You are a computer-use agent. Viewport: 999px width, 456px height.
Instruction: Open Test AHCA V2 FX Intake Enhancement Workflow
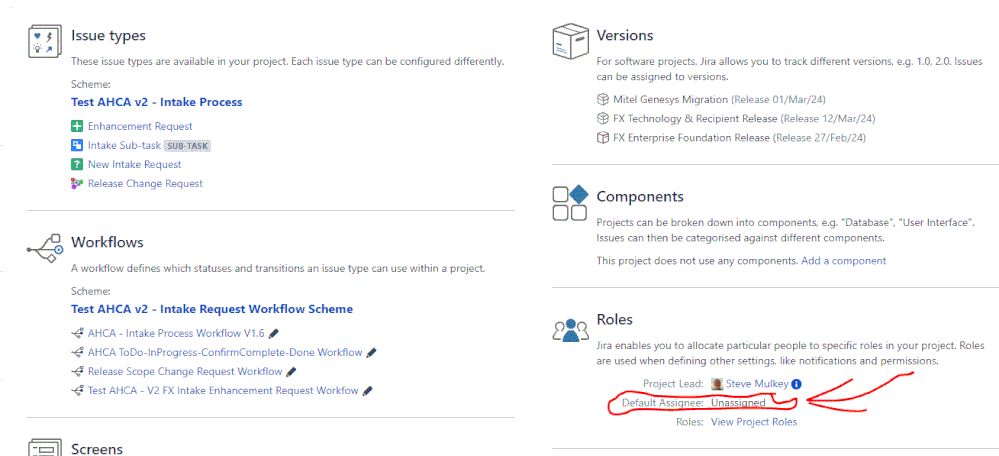[223, 390]
